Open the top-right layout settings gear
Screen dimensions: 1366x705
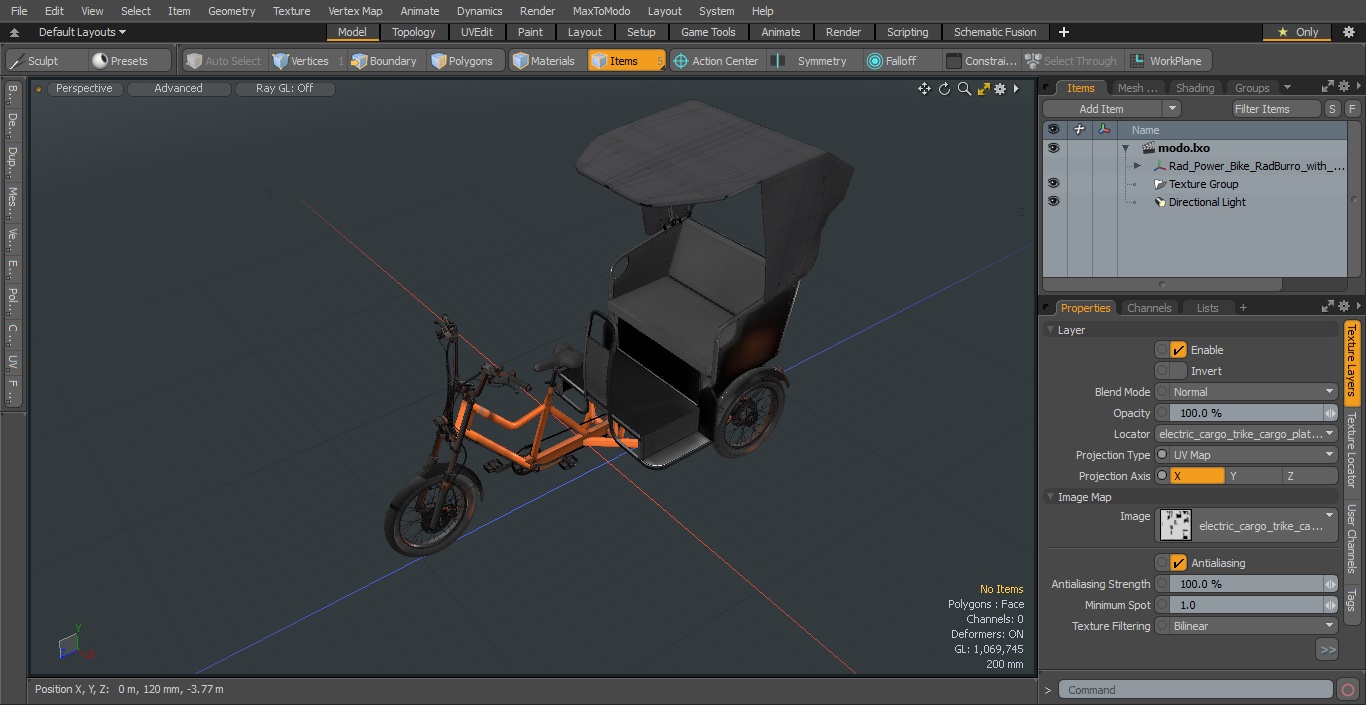[x=1348, y=32]
